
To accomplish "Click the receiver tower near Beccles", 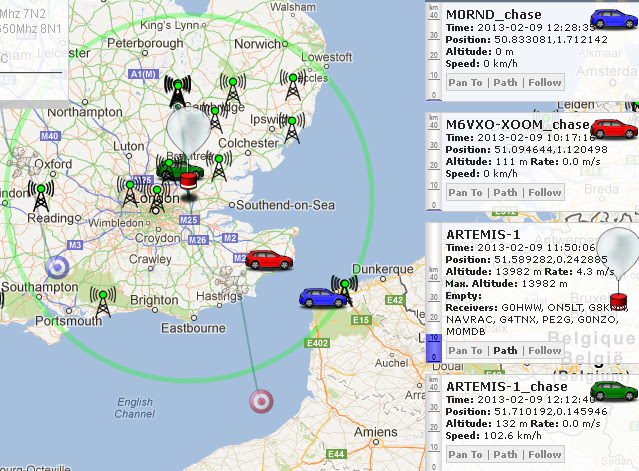I will [x=293, y=85].
